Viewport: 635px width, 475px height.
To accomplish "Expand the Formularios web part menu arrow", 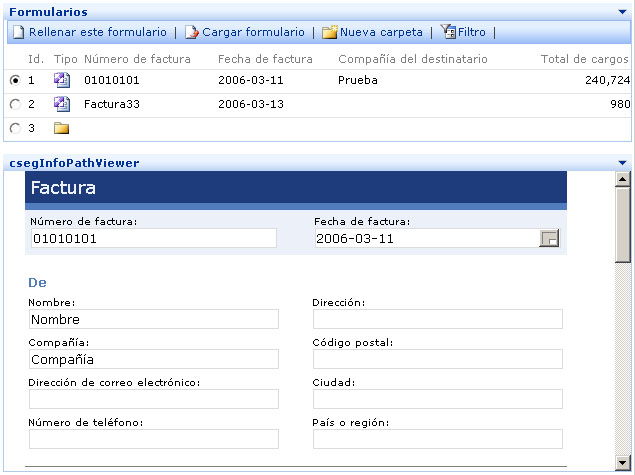I will pyautogui.click(x=622, y=12).
